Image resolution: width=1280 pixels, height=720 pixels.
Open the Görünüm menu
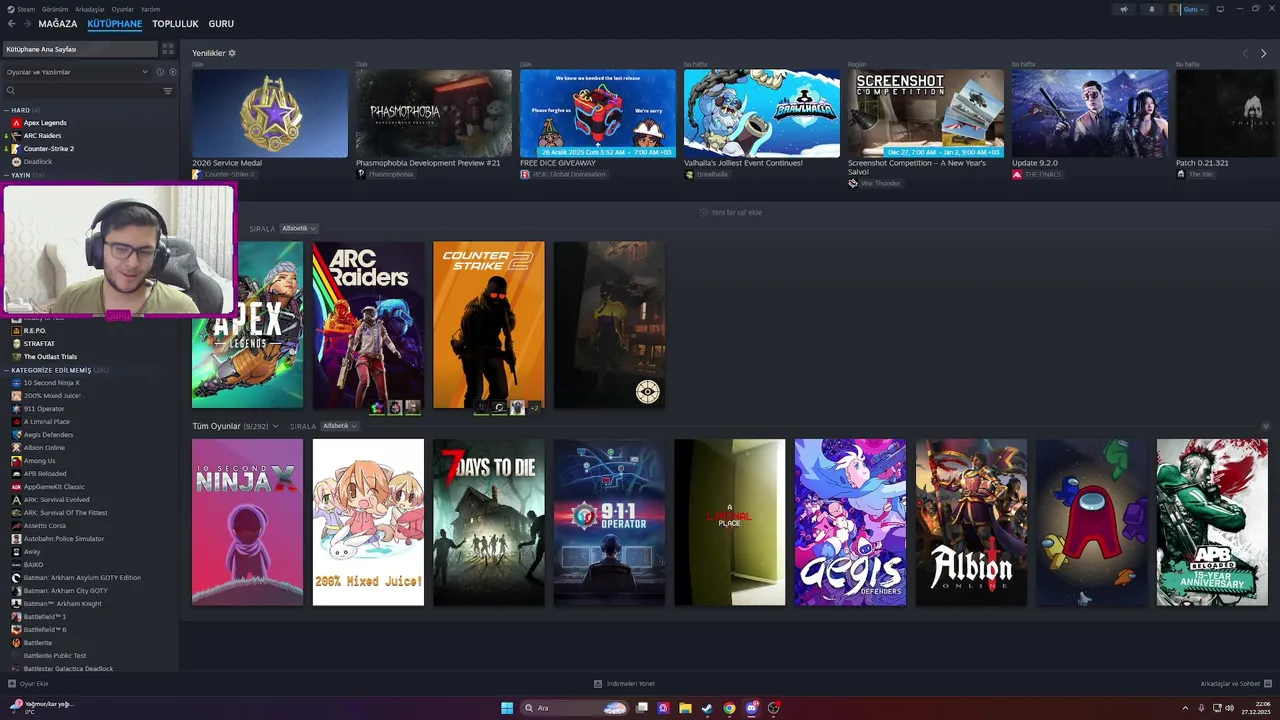55,9
